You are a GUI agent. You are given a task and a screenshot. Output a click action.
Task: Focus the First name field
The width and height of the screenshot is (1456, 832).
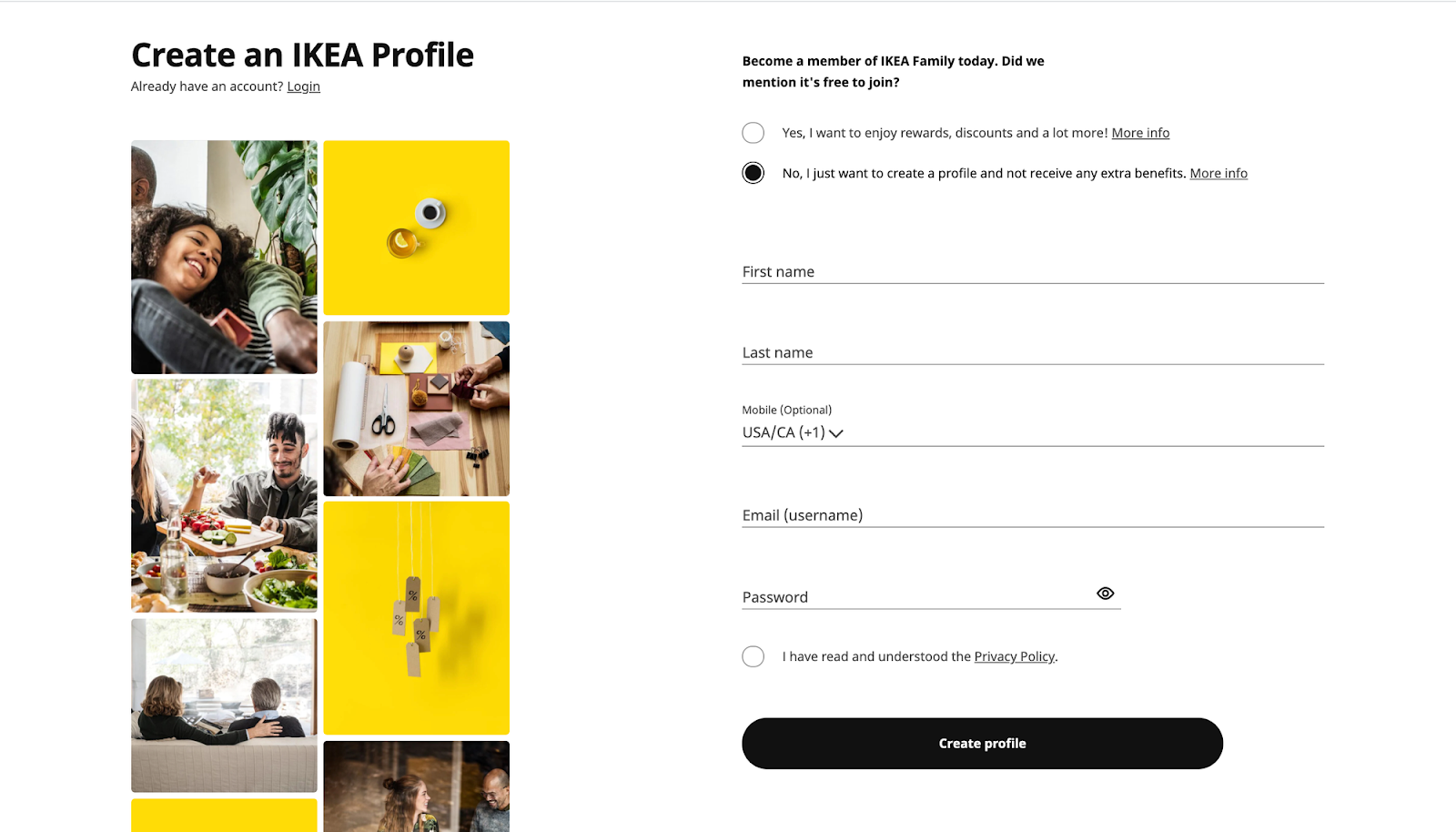pos(1033,271)
